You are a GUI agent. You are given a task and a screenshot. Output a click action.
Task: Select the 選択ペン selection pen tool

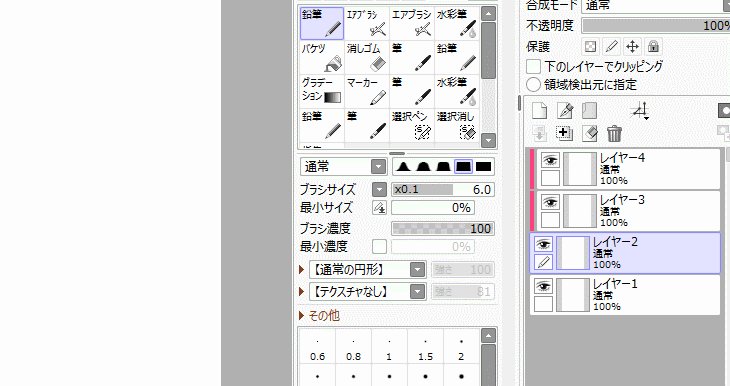[x=412, y=125]
